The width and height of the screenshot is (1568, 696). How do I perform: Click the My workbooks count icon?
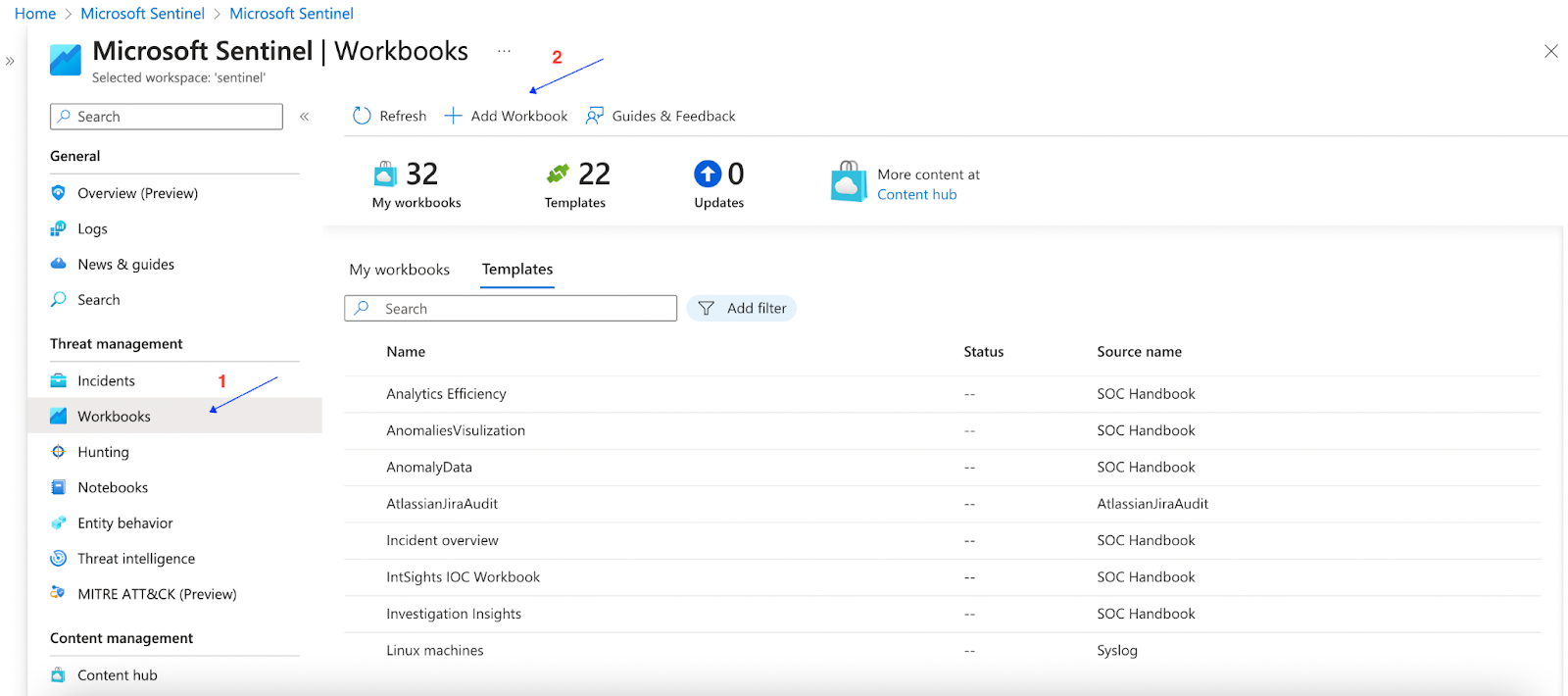(385, 174)
